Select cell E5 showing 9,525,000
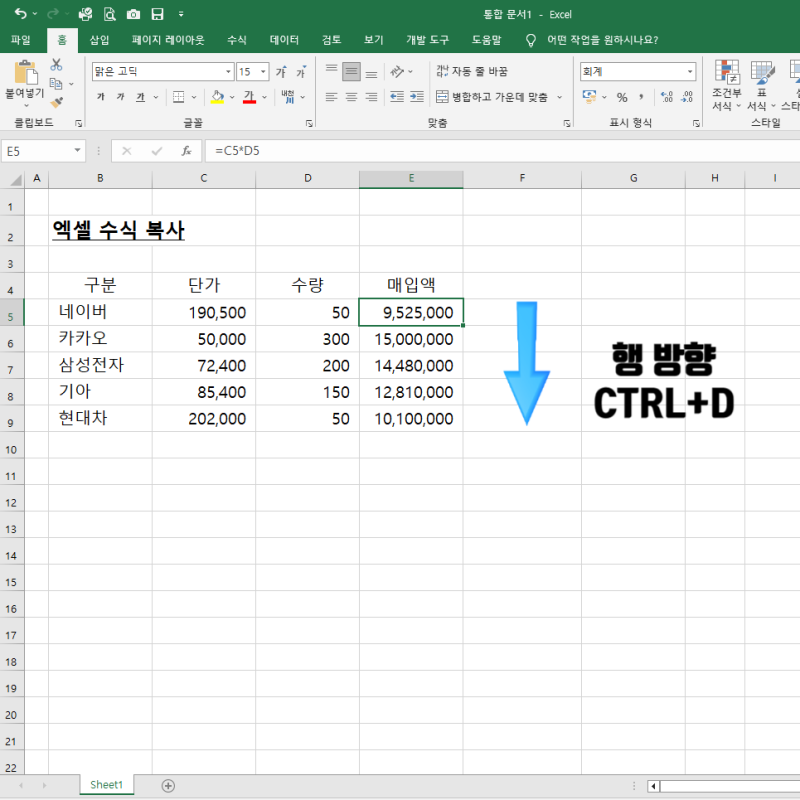The width and height of the screenshot is (800, 800). tap(411, 312)
